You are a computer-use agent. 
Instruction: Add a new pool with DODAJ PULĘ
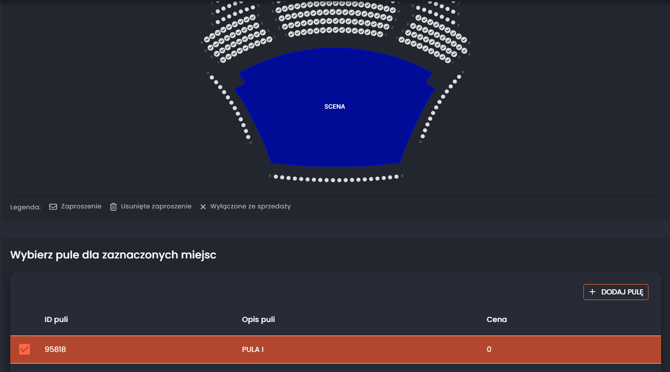point(616,292)
